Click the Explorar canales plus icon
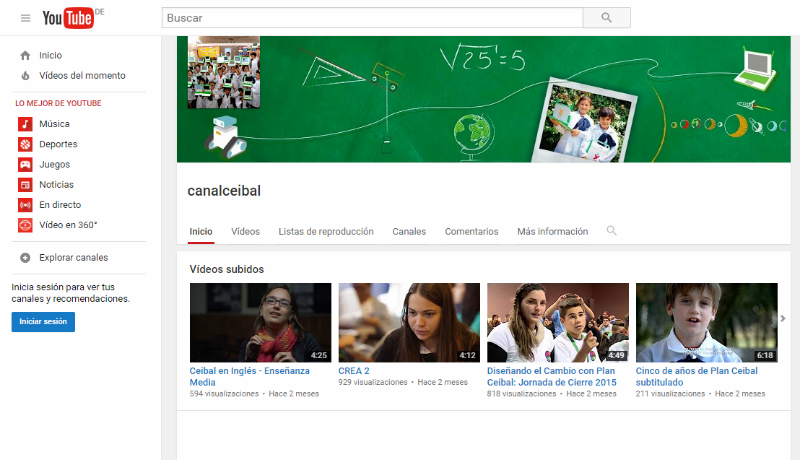800x460 pixels. coord(25,258)
